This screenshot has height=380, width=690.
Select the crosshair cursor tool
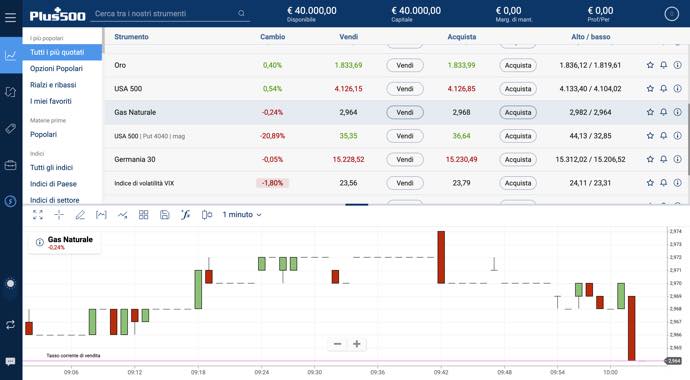[x=59, y=215]
